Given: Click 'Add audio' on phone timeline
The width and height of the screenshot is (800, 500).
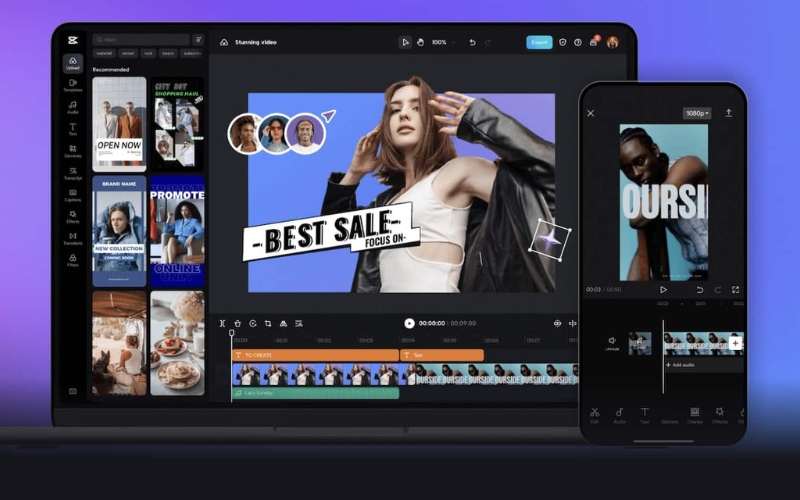Looking at the screenshot, I should (x=681, y=365).
